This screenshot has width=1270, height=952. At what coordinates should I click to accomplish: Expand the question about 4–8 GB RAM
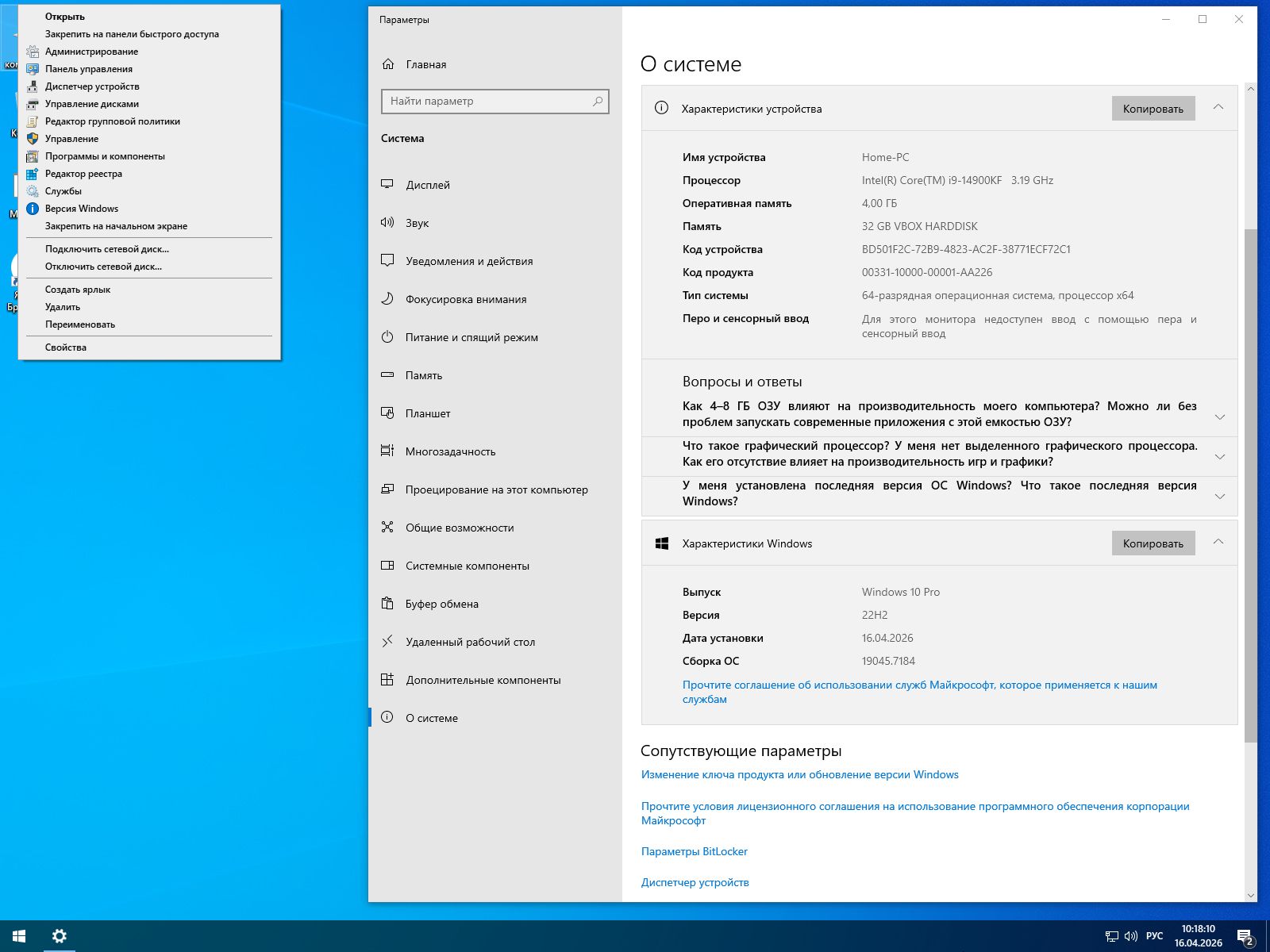(1219, 416)
